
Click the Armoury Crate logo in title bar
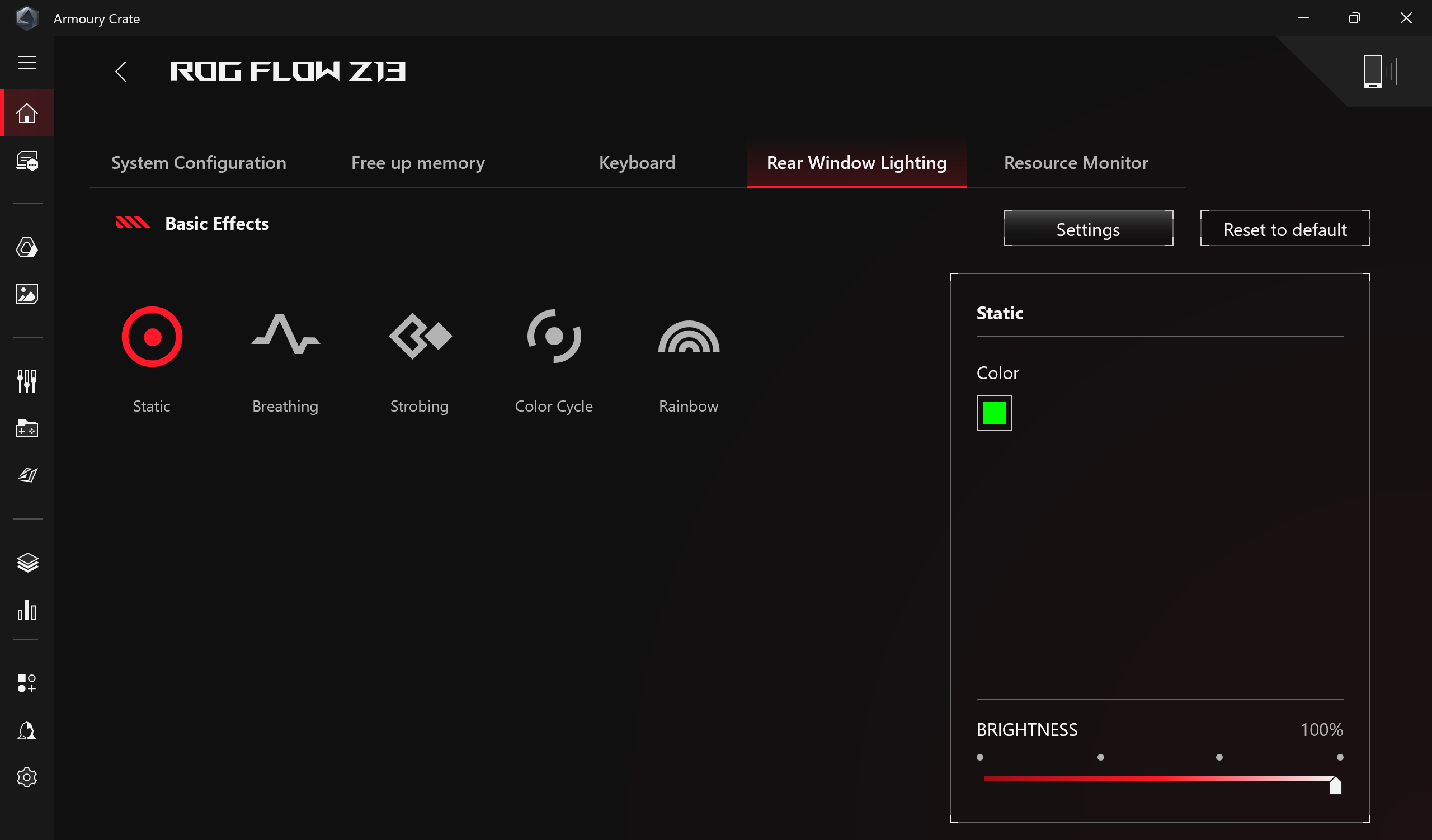27,18
